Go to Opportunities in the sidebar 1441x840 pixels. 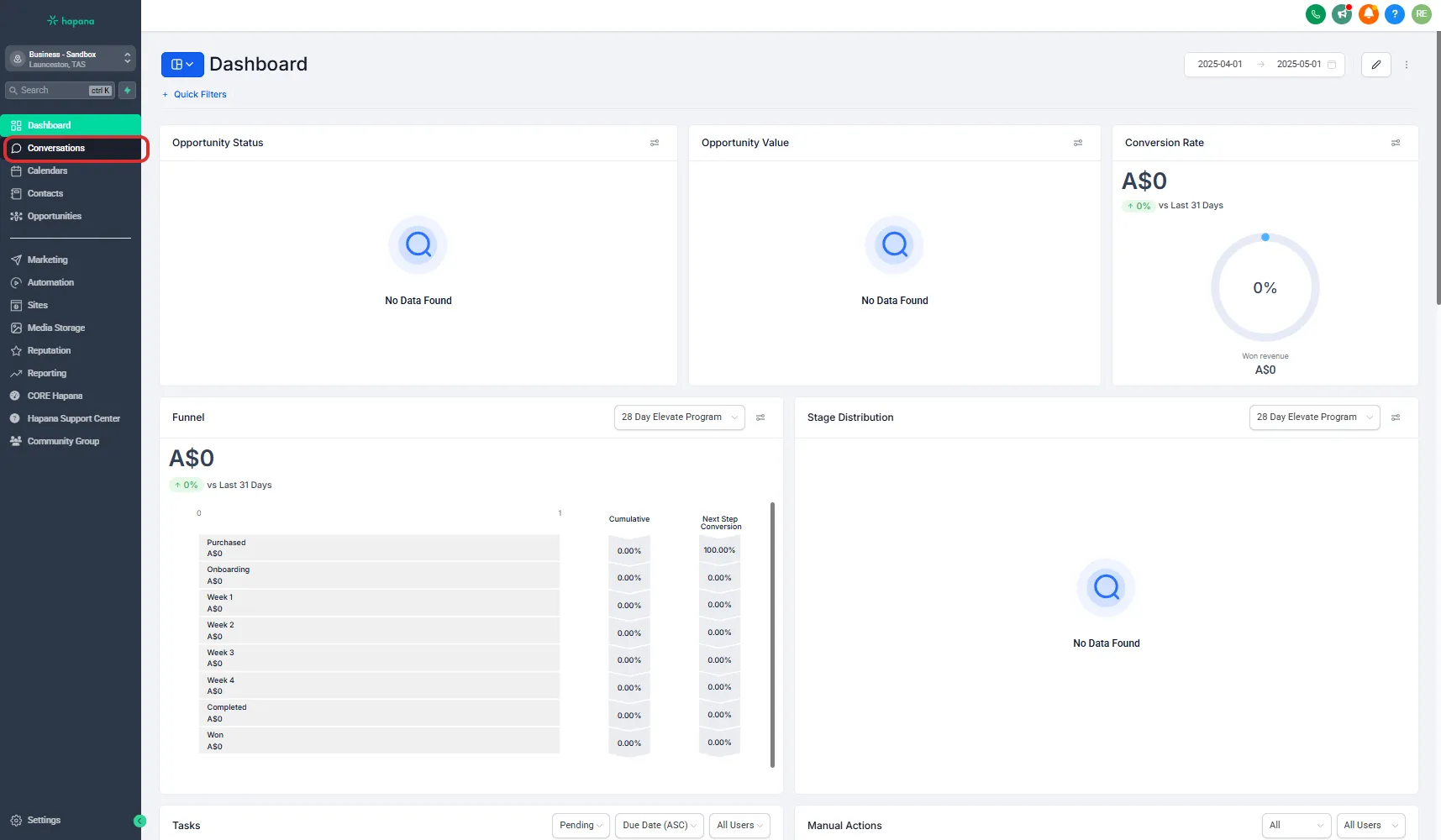(55, 217)
